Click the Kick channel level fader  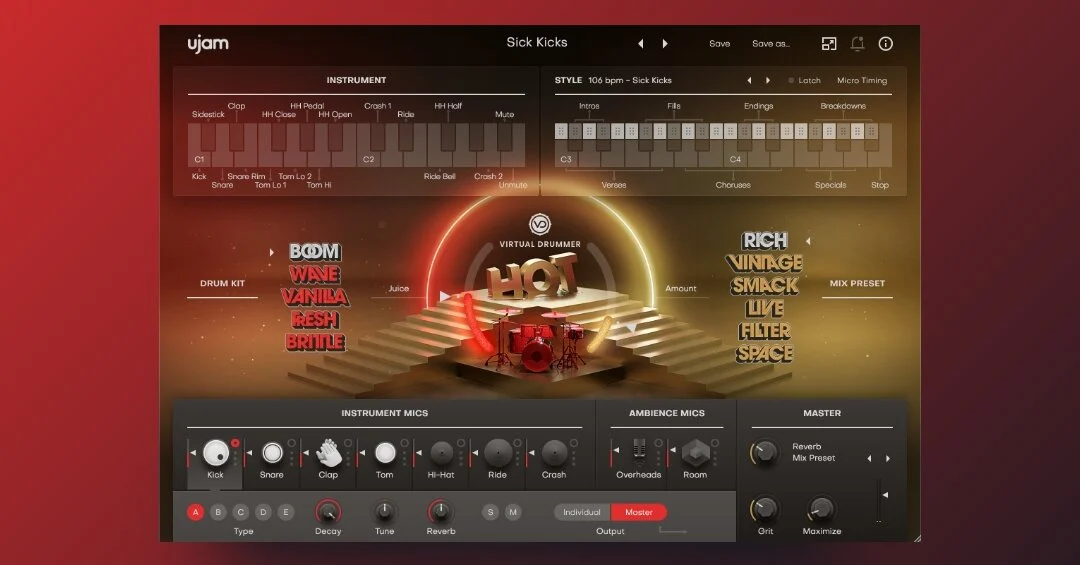click(x=191, y=454)
